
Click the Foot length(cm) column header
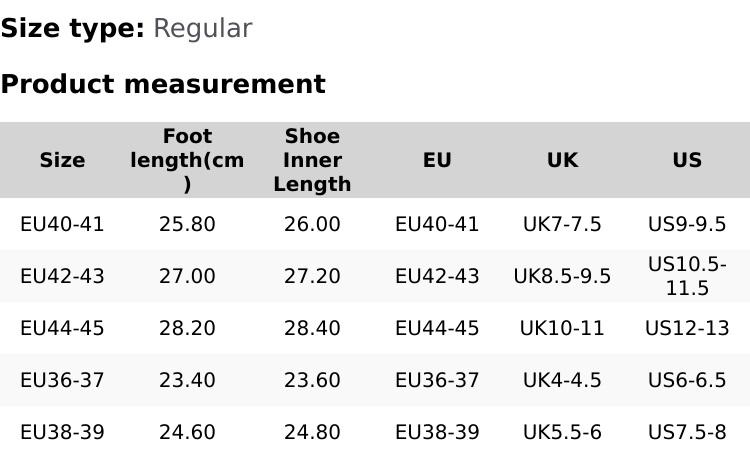[x=187, y=160]
